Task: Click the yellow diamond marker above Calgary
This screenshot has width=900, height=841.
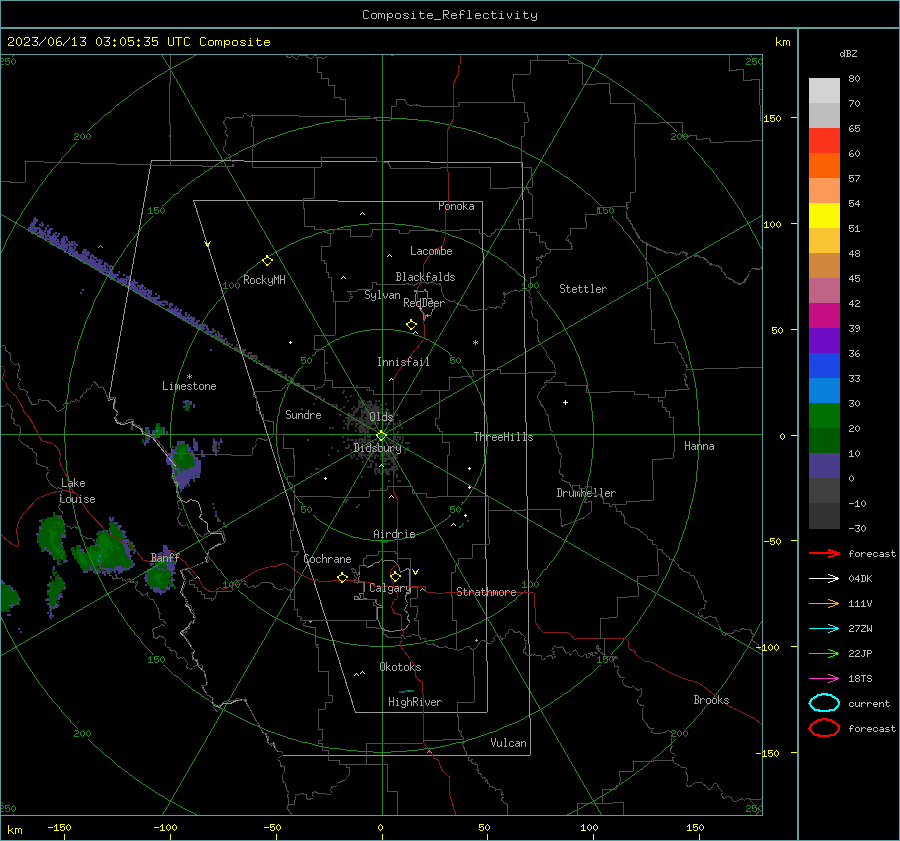Action: point(395,576)
